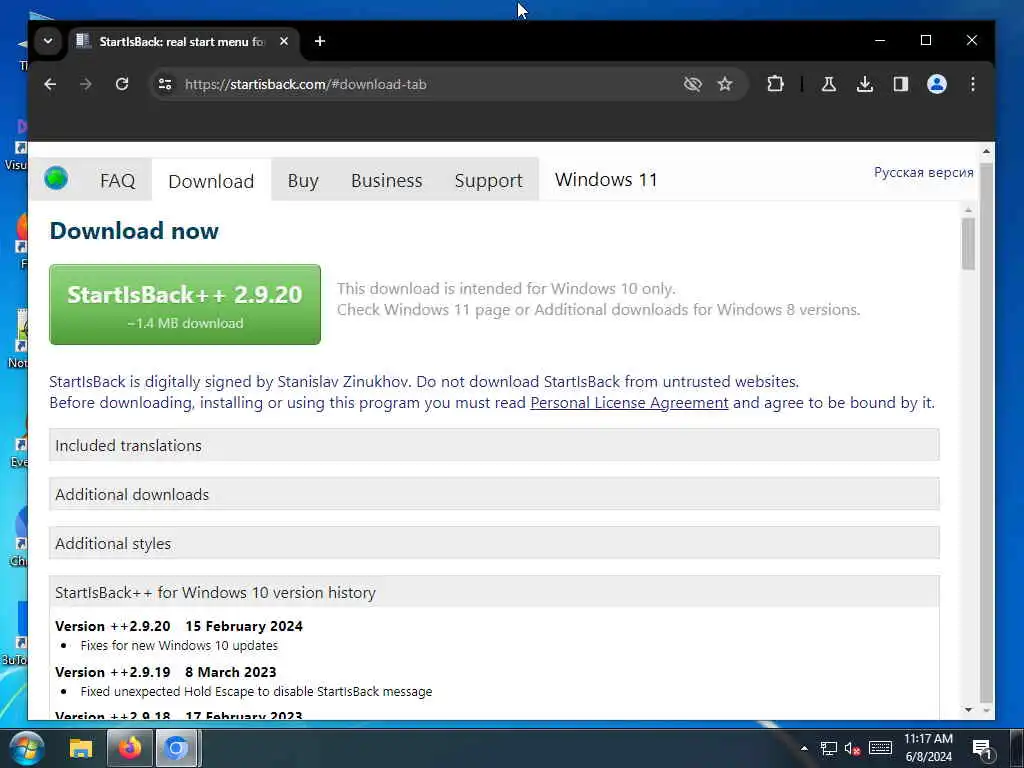The height and width of the screenshot is (768, 1024).
Task: Open the browser Downloads icon
Action: [865, 84]
